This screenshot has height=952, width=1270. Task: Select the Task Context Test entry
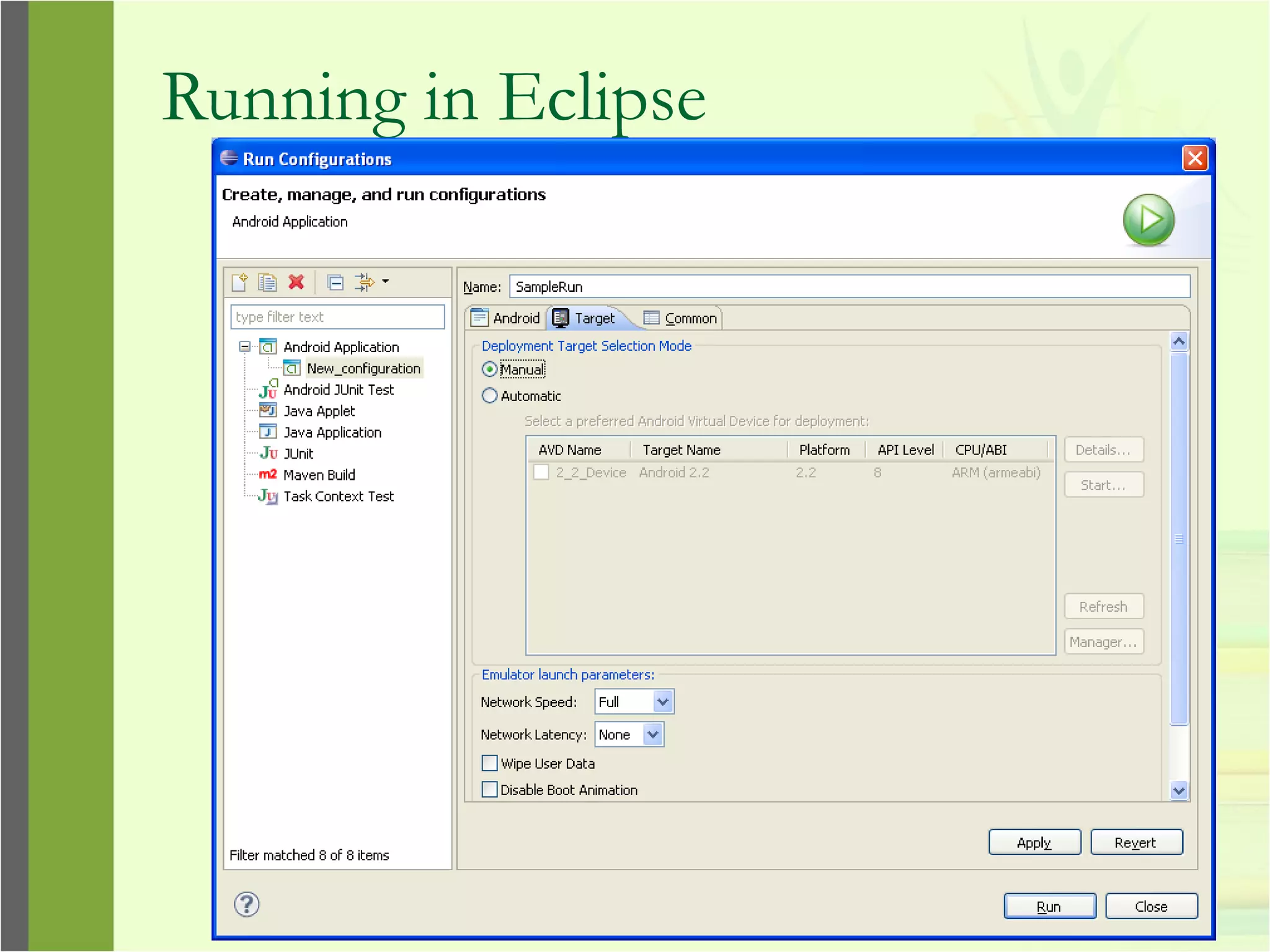(x=339, y=496)
